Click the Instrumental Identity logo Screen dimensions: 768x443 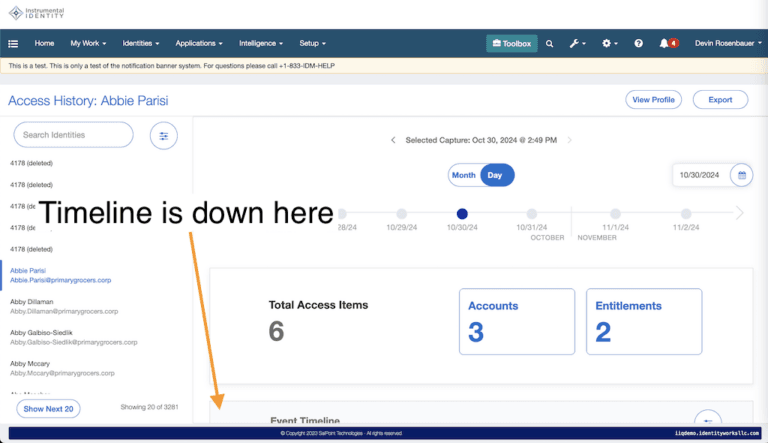pyautogui.click(x=37, y=13)
